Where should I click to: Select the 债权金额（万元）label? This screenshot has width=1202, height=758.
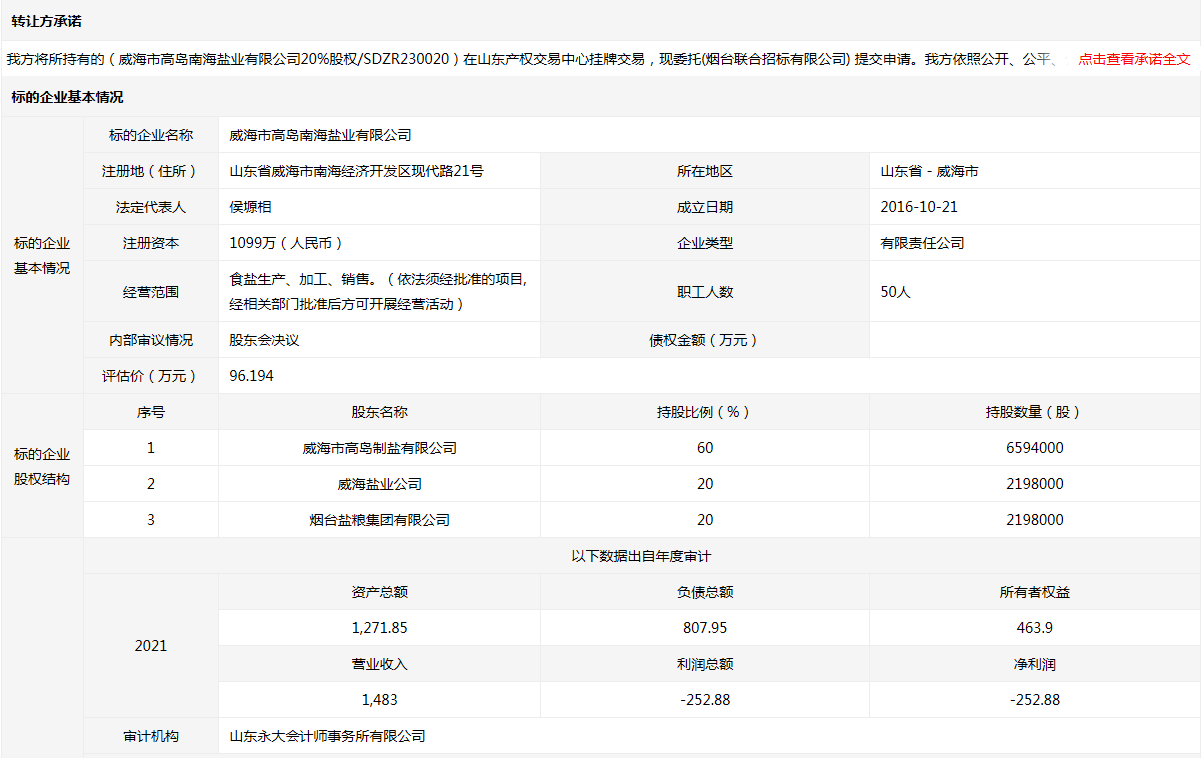tap(705, 340)
